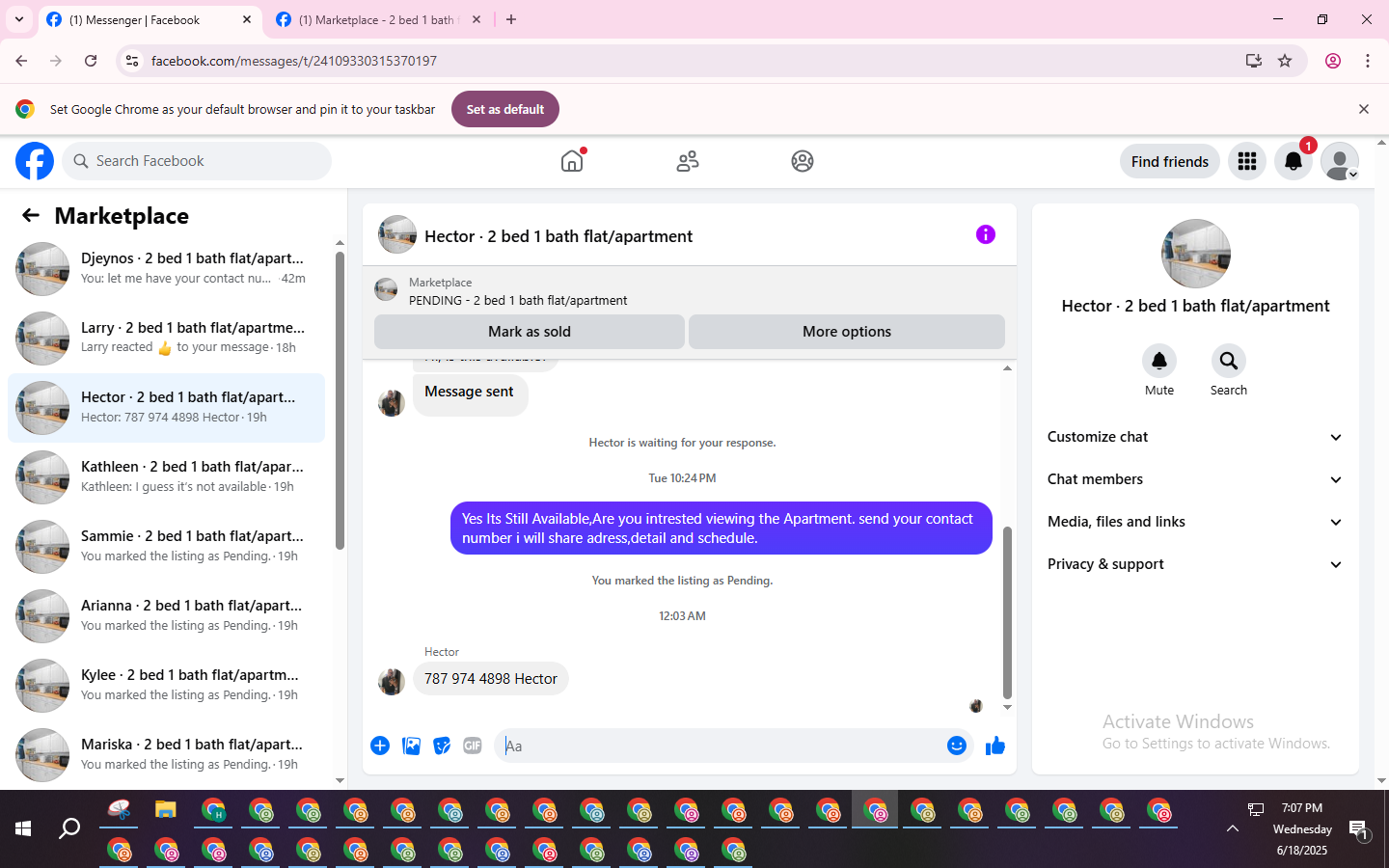Expand Chat members section

[x=1195, y=479]
